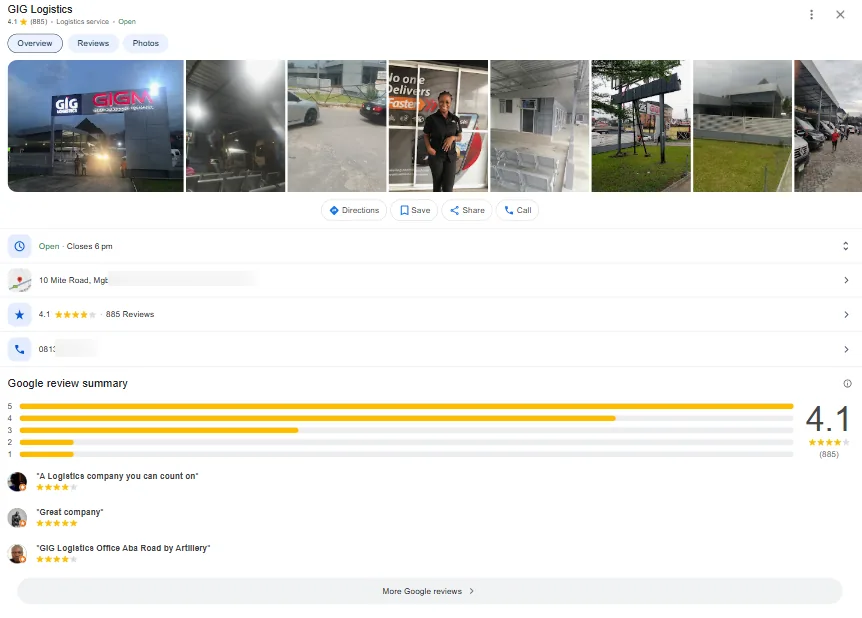Click the map pin icon next to address
This screenshot has width=862, height=618.
coord(19,280)
